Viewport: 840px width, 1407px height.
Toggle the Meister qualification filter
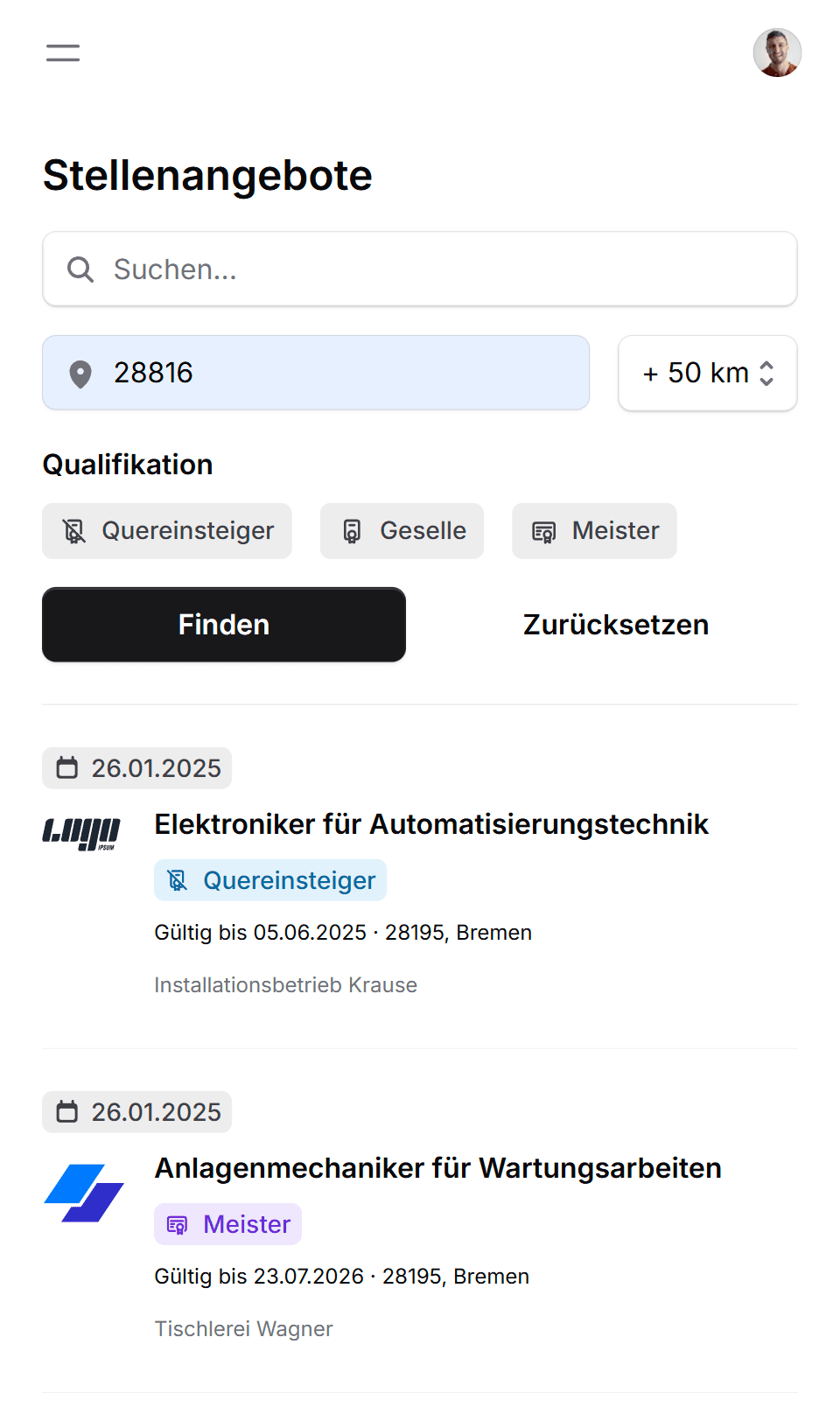pos(594,530)
